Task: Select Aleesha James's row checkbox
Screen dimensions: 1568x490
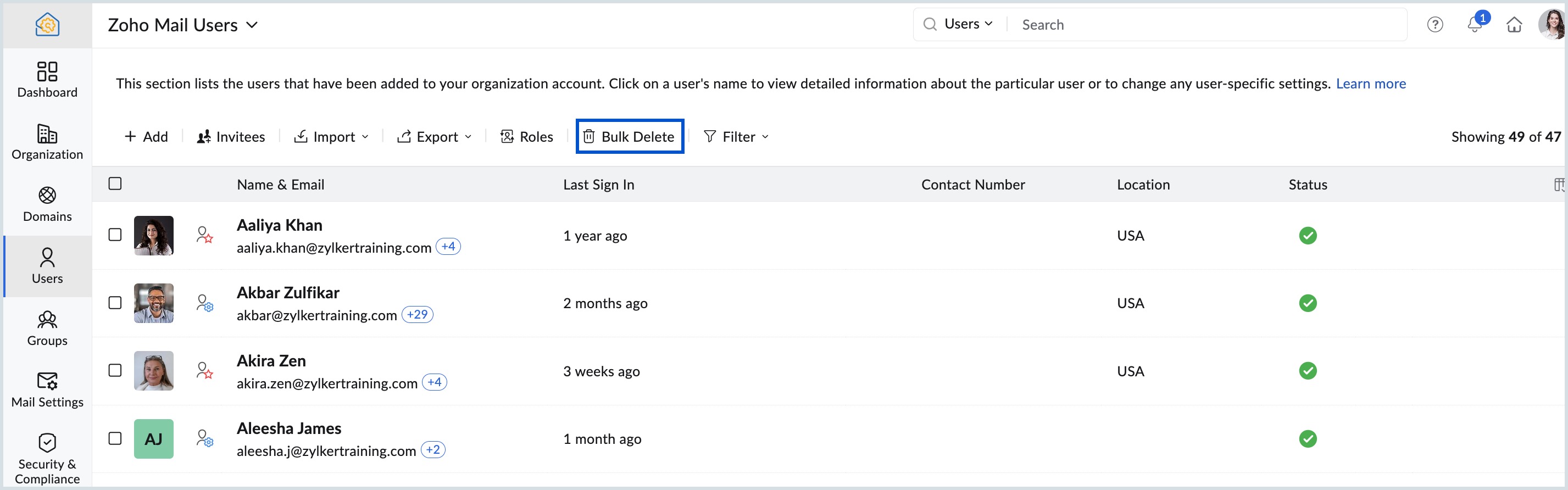Action: tap(115, 438)
